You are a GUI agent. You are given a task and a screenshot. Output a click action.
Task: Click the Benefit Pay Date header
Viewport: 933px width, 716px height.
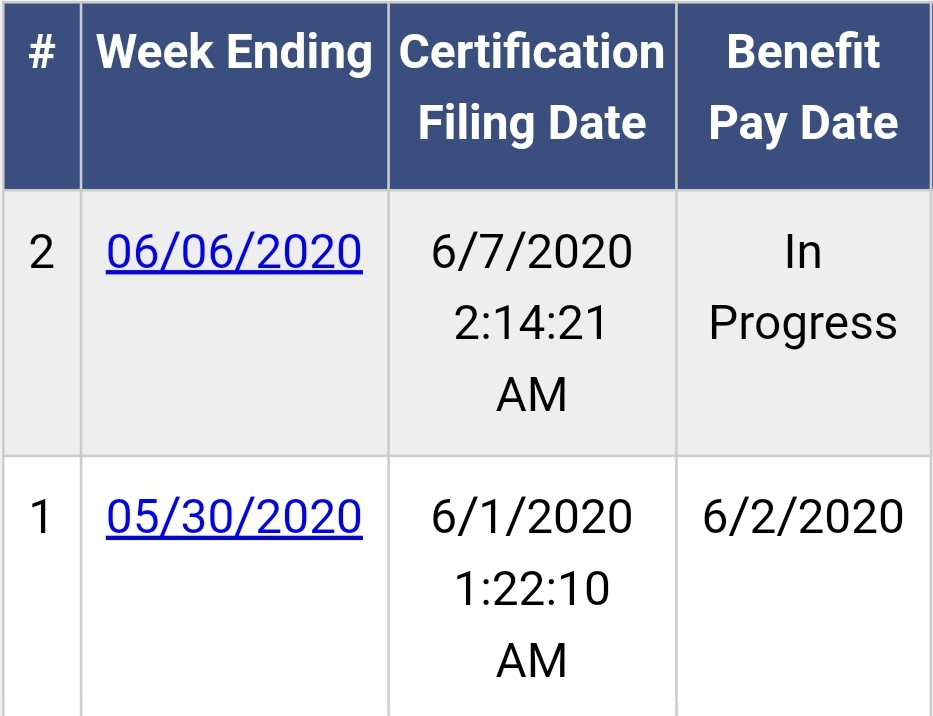[x=803, y=87]
